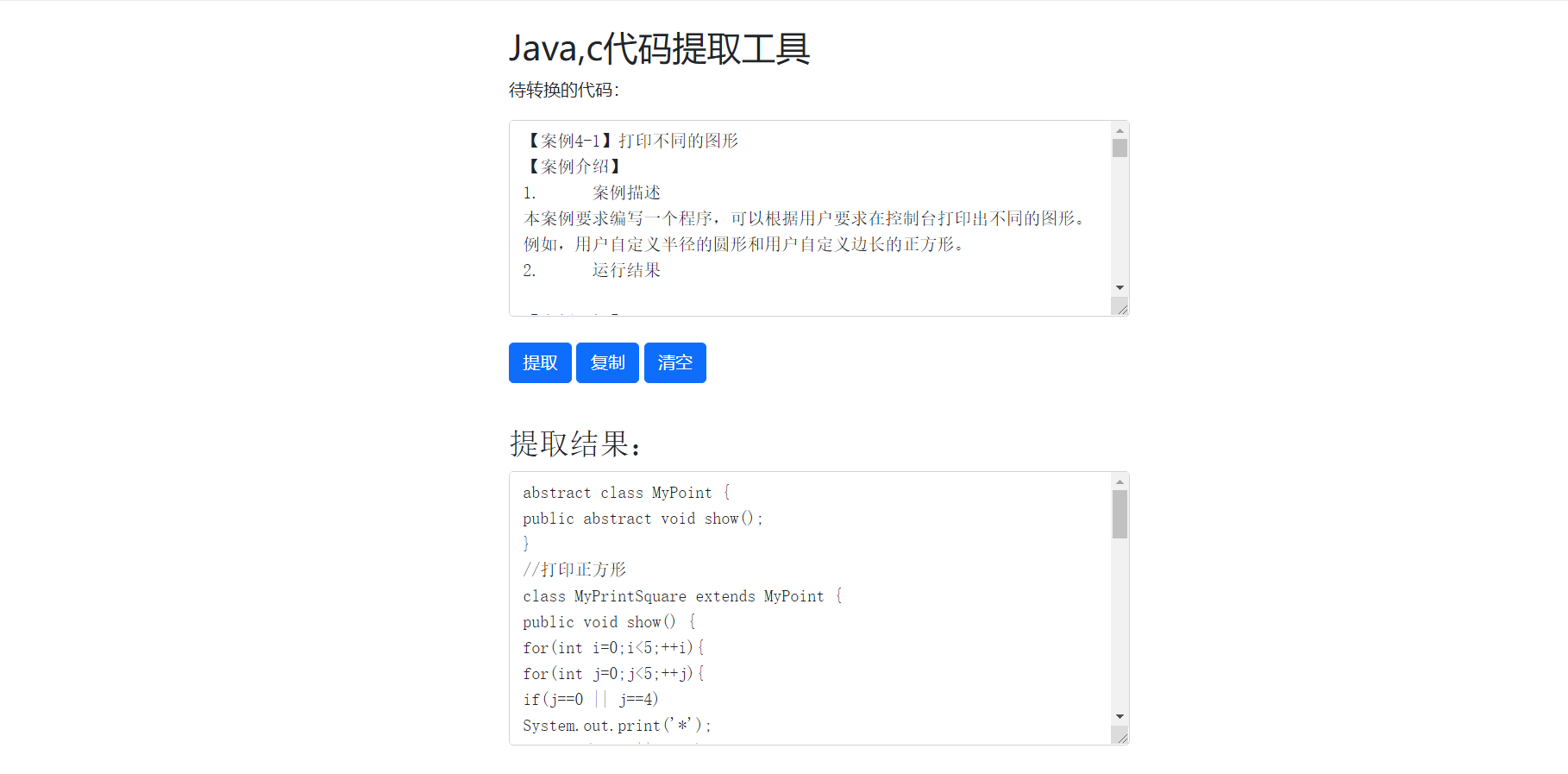Click code line abstract class MyPoint {
The height and width of the screenshot is (774, 1568).
[x=627, y=493]
